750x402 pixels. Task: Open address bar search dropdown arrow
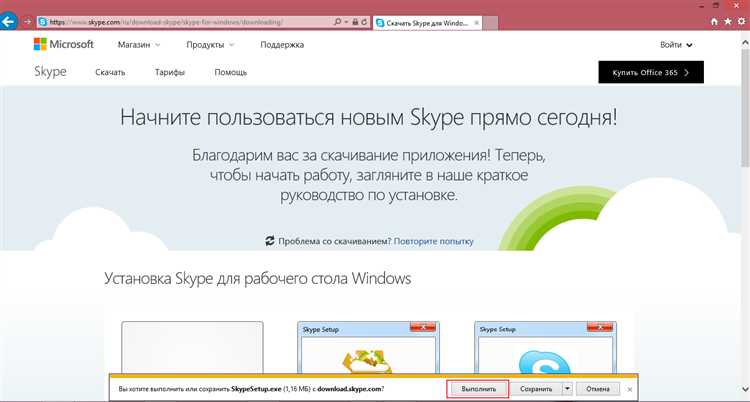[345, 22]
